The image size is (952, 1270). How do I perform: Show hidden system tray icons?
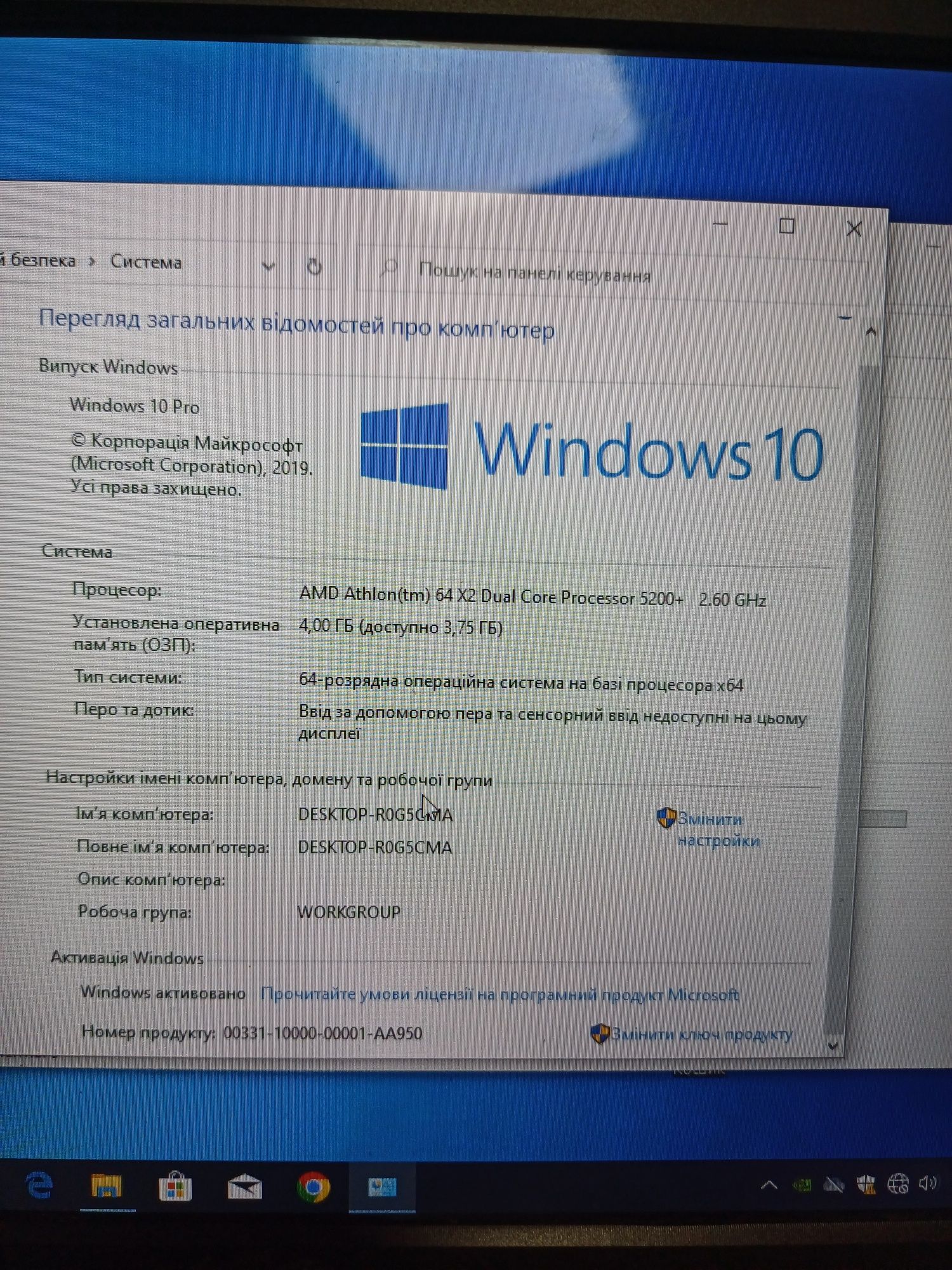click(x=769, y=1185)
